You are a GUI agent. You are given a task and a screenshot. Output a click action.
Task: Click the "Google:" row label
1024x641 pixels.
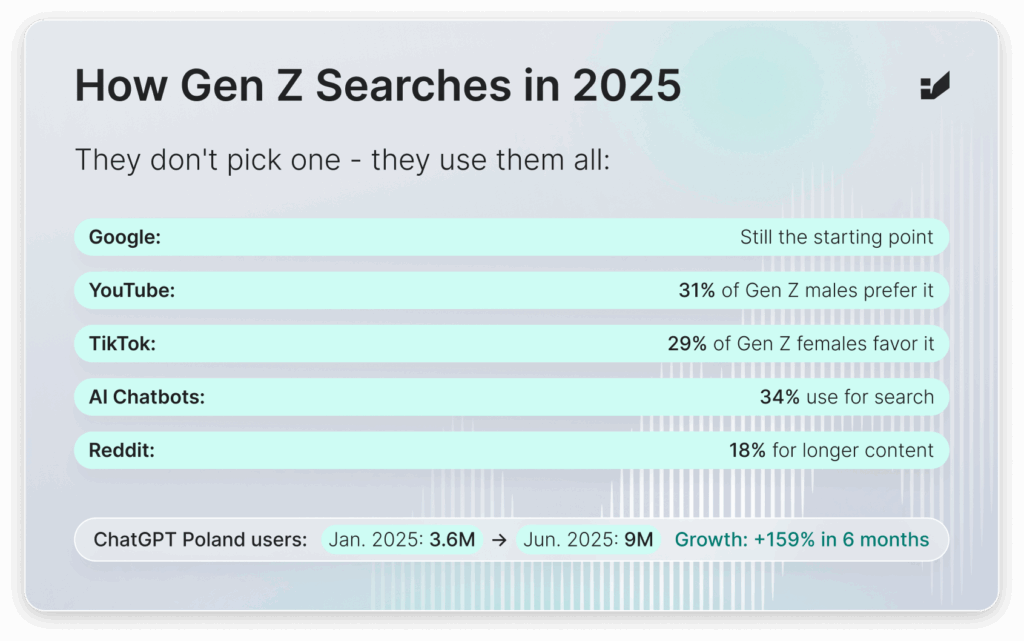pyautogui.click(x=125, y=238)
